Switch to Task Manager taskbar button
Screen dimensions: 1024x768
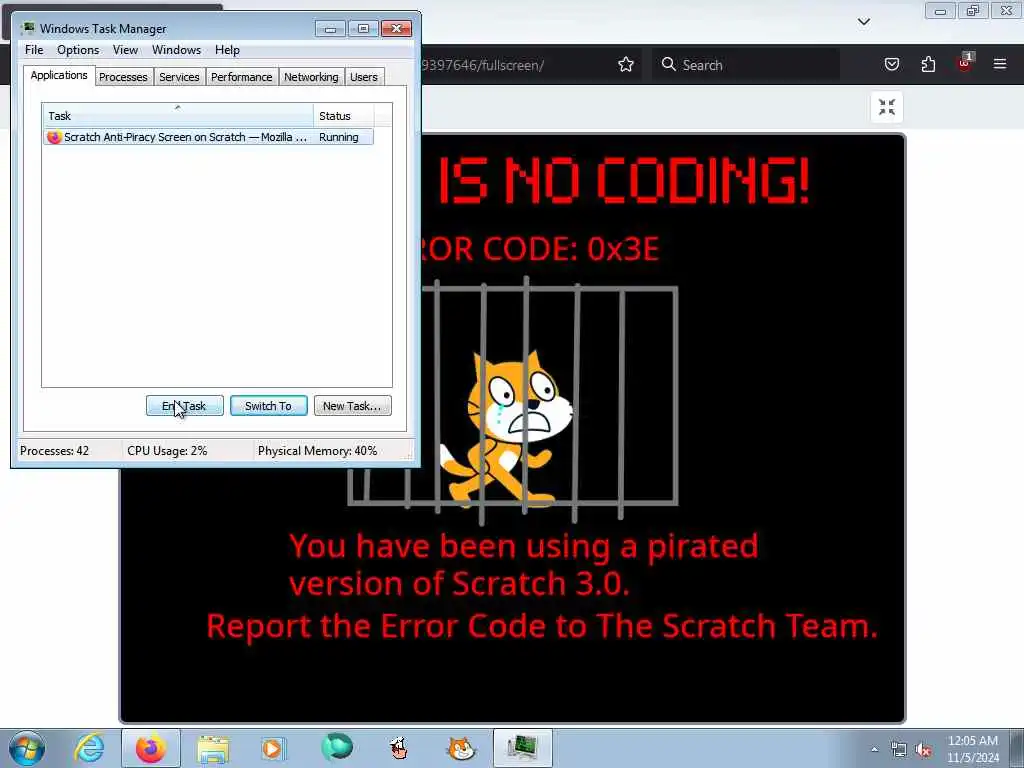(x=522, y=748)
